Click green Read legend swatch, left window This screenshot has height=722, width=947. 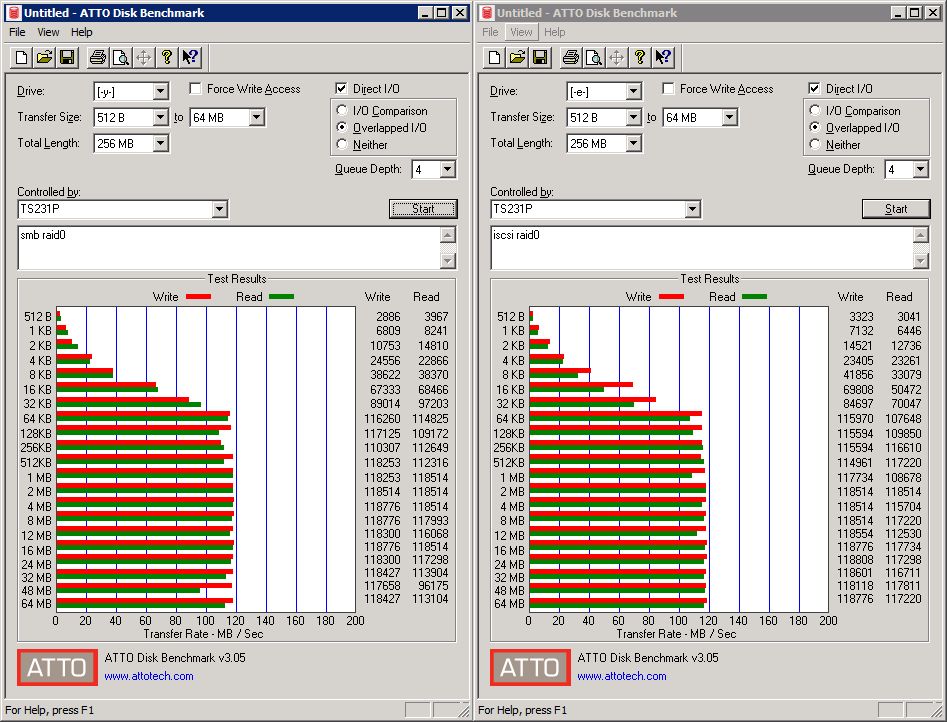[x=281, y=297]
